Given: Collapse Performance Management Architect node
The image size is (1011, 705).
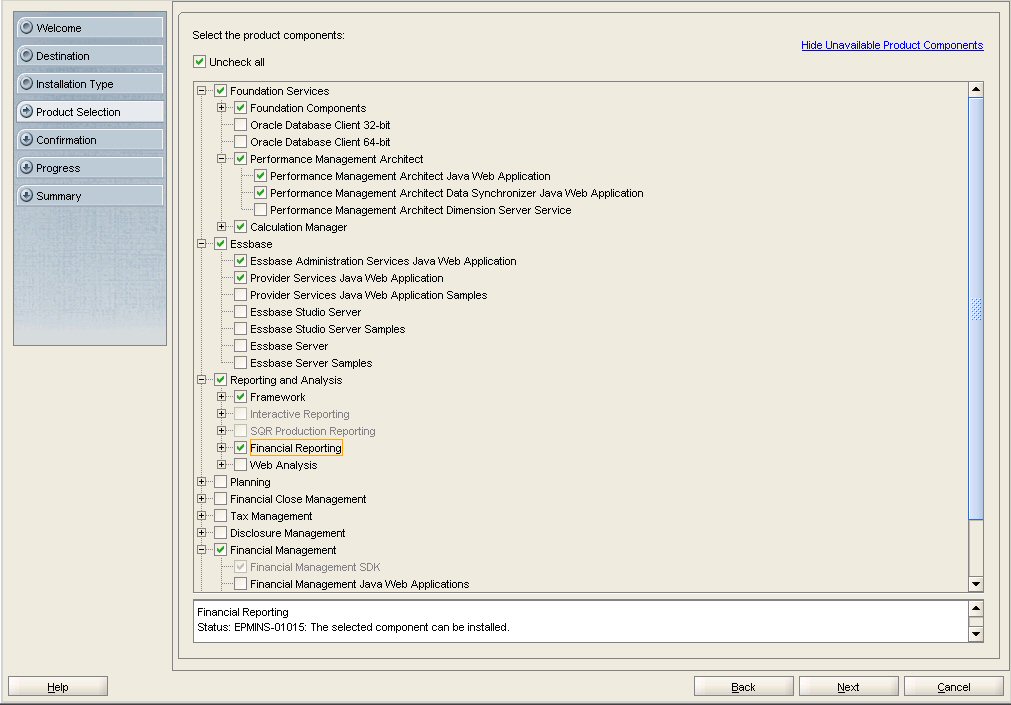Looking at the screenshot, I should [x=221, y=159].
